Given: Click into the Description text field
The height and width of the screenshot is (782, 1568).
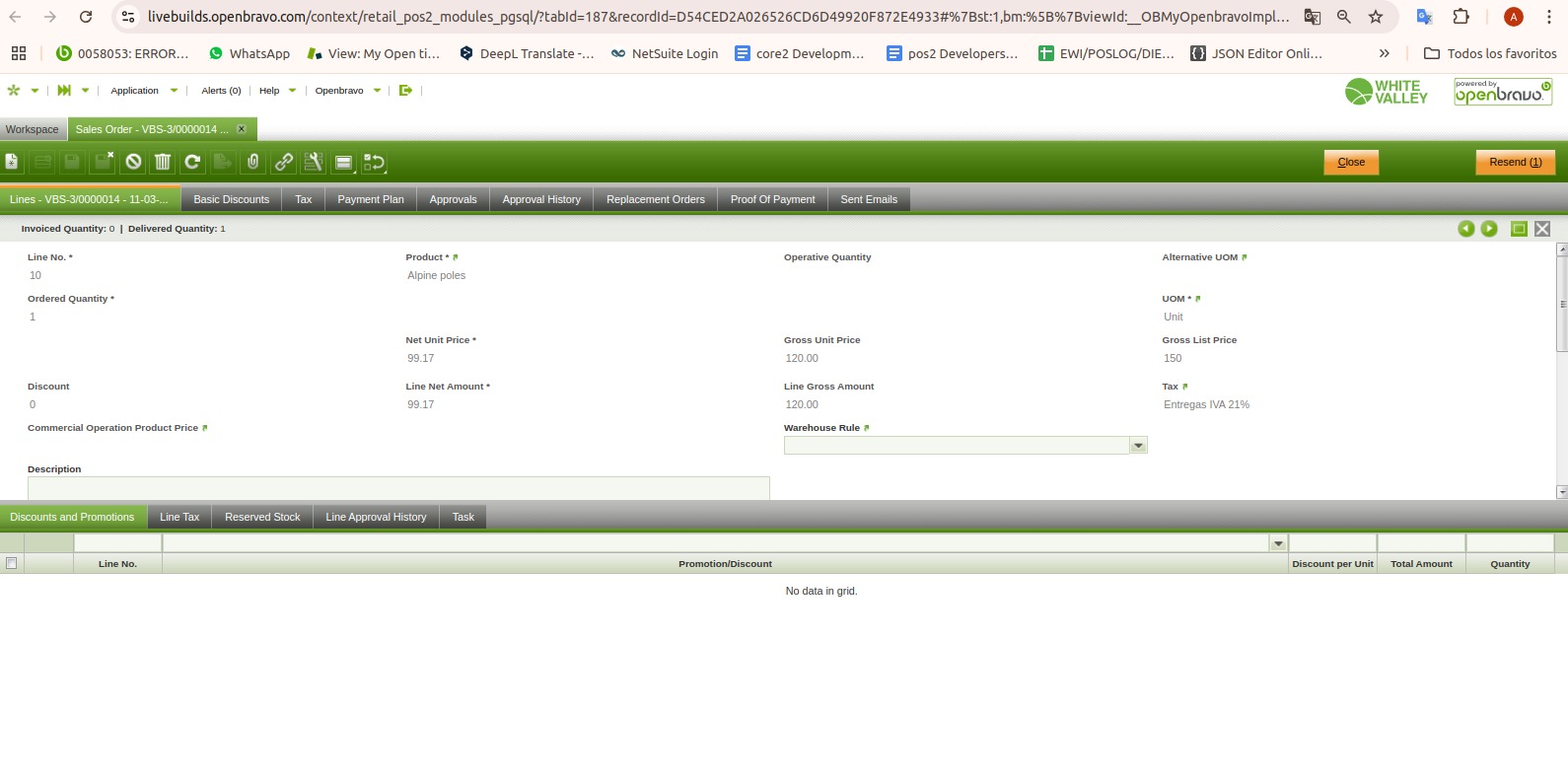Looking at the screenshot, I should 398,488.
